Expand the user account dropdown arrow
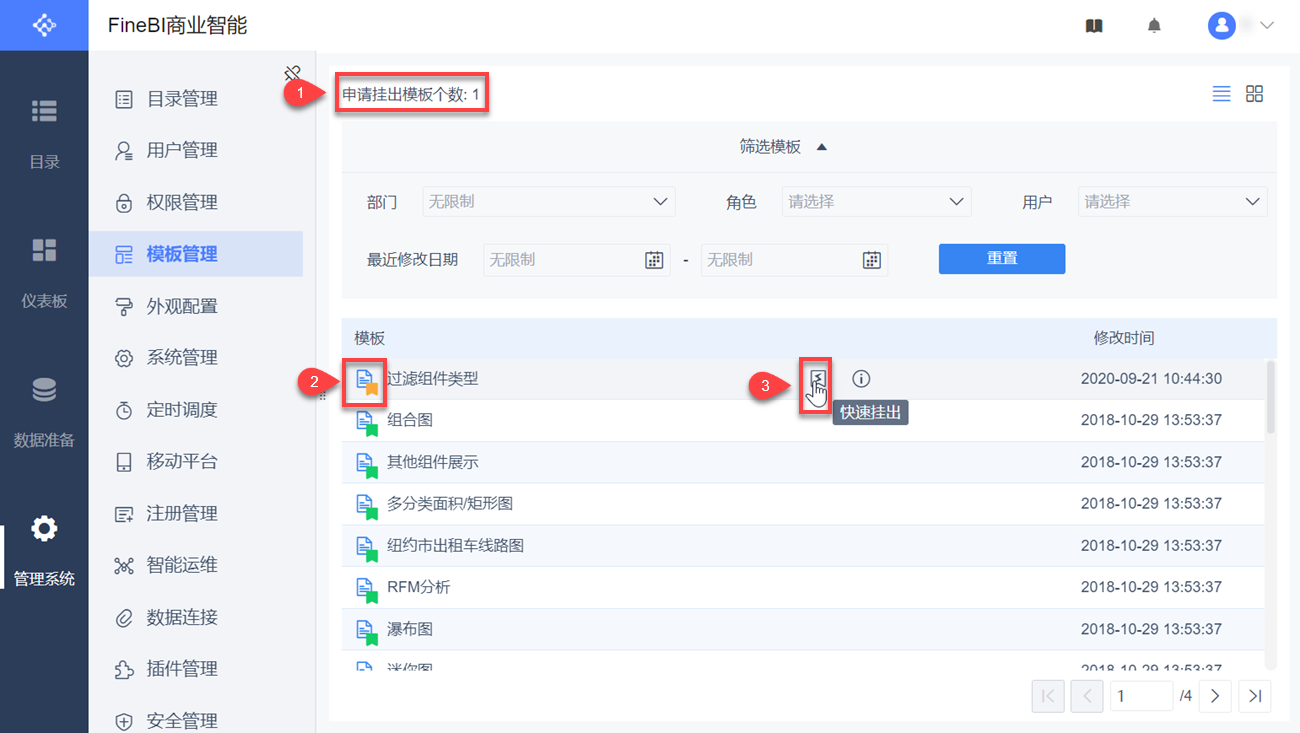Image resolution: width=1300 pixels, height=733 pixels. pos(1267,26)
